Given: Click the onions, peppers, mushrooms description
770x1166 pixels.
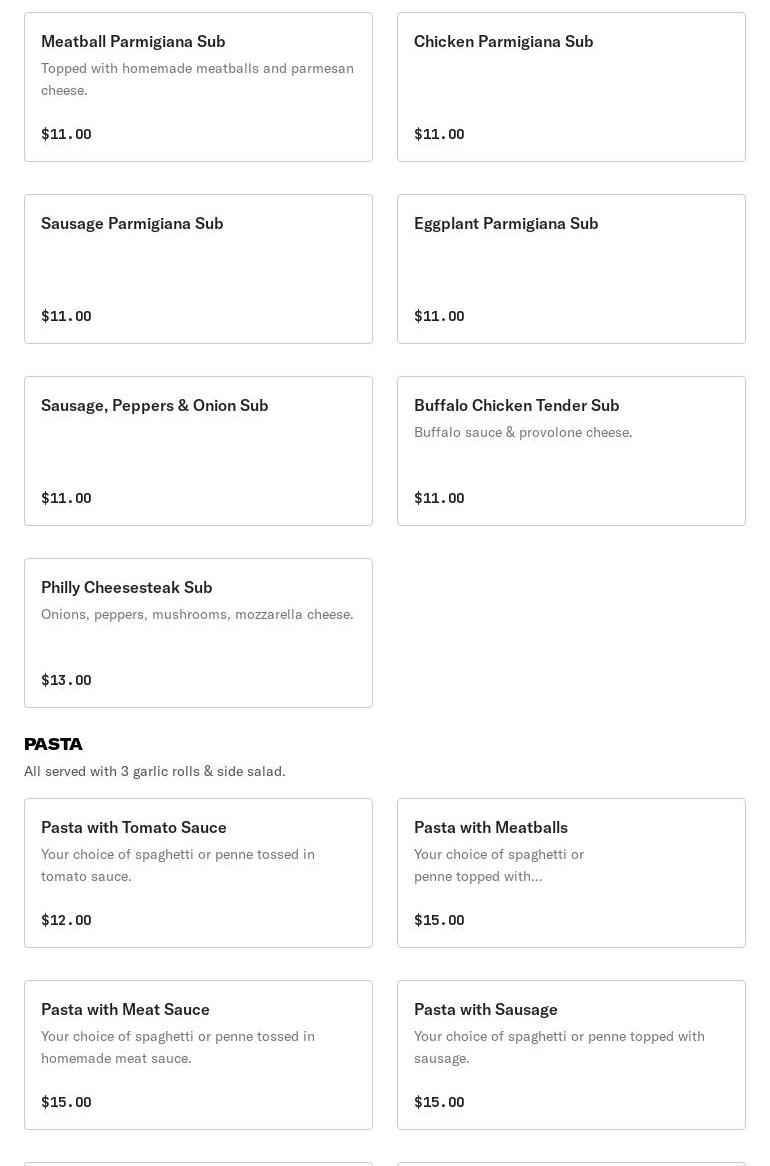Looking at the screenshot, I should pyautogui.click(x=197, y=614).
